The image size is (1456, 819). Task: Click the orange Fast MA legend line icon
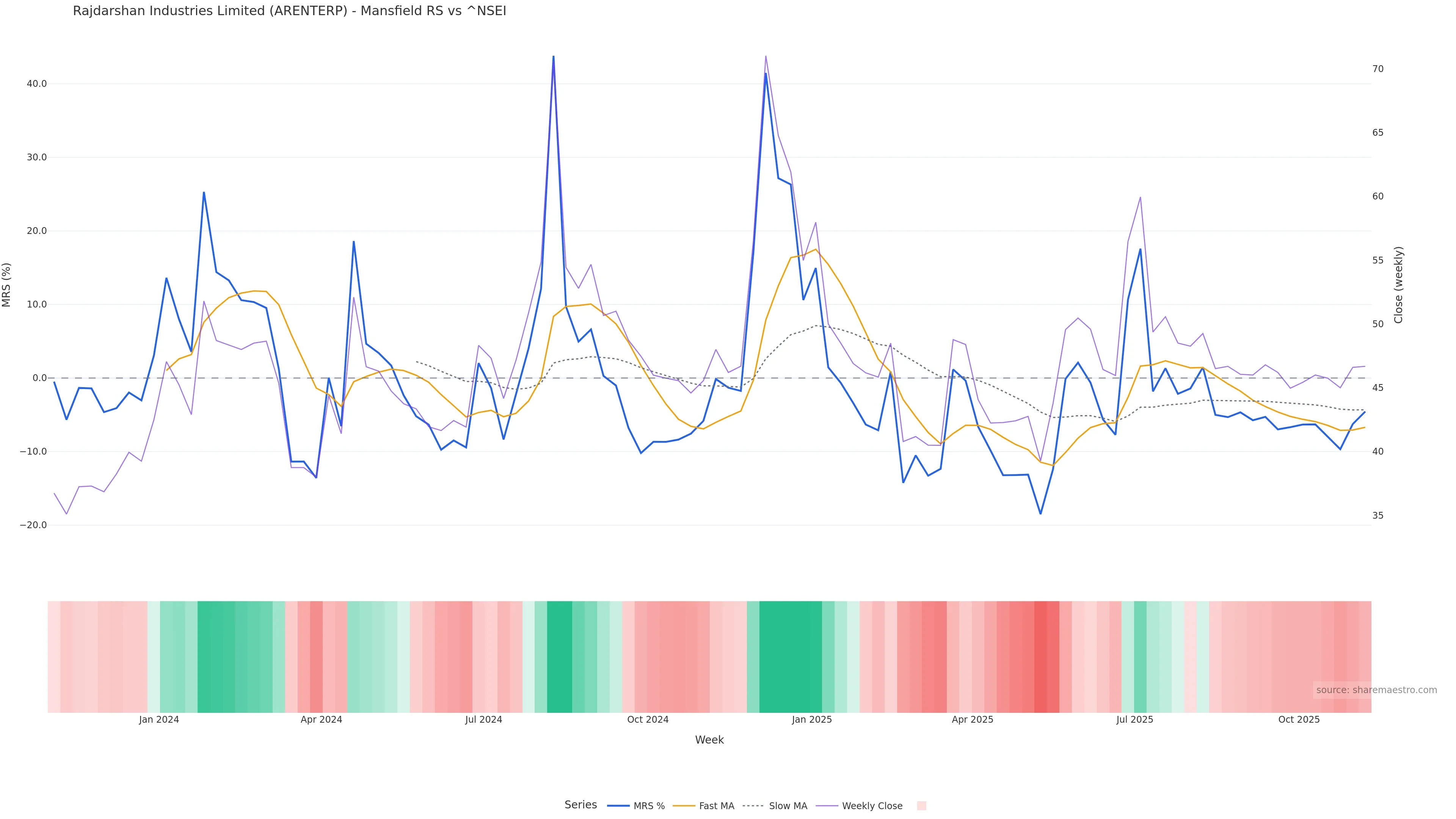coord(684,806)
